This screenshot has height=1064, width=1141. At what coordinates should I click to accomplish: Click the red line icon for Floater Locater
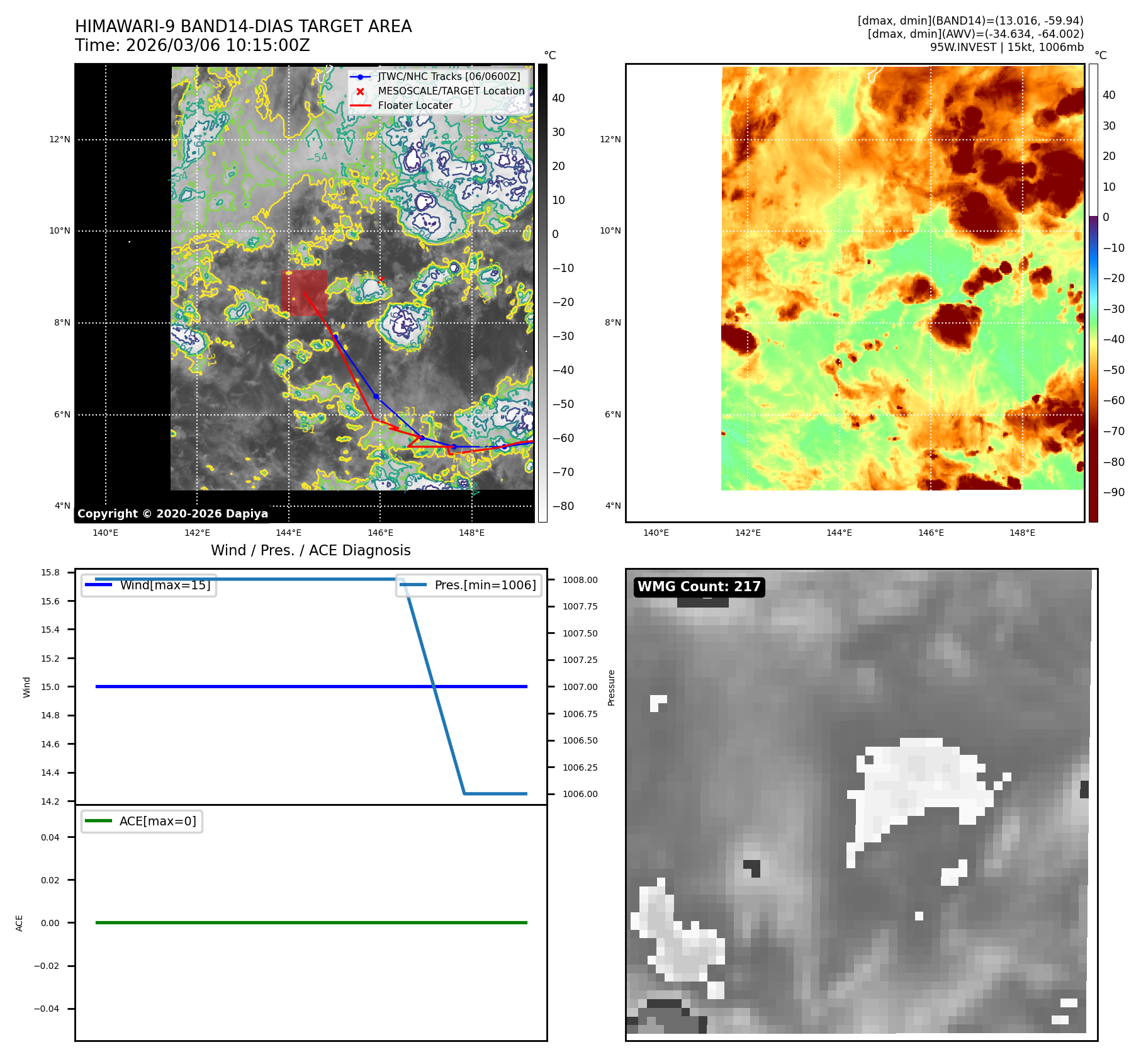tap(360, 106)
